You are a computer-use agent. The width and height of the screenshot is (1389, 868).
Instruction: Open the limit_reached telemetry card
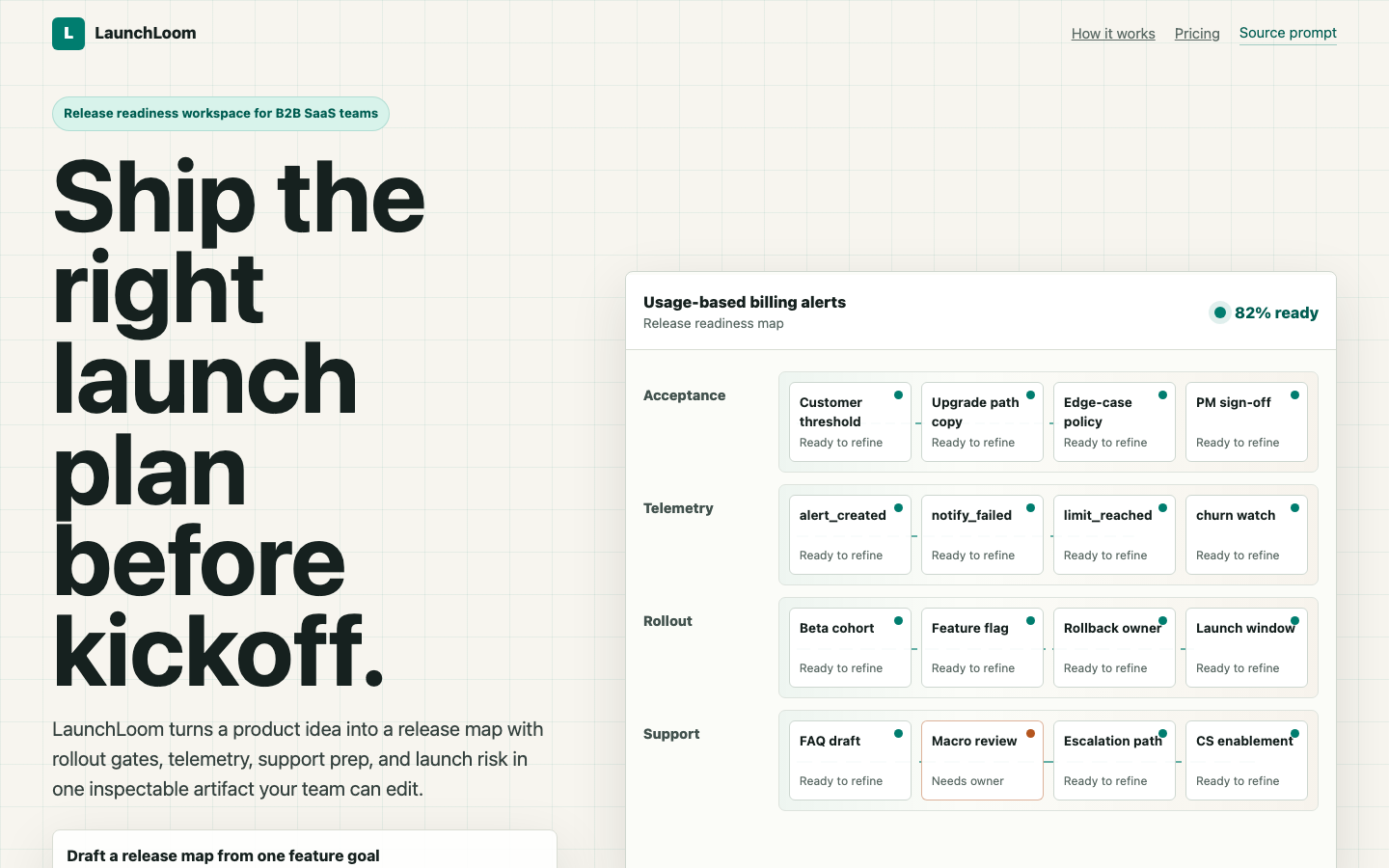(1114, 535)
